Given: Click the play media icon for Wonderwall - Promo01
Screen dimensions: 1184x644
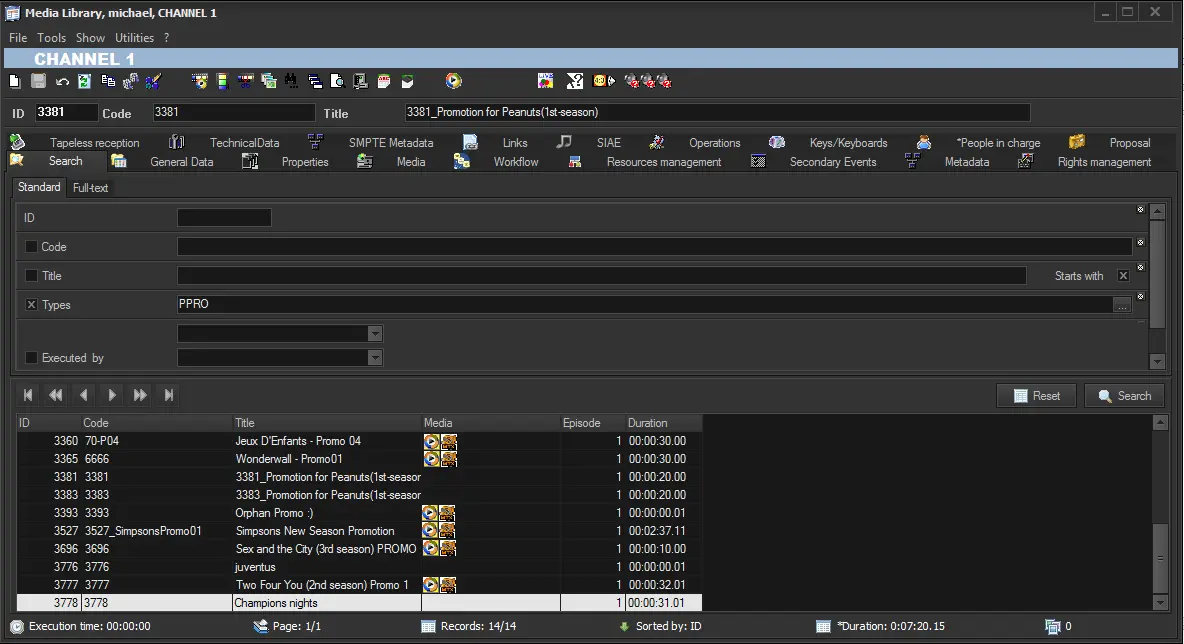Looking at the screenshot, I should [431, 459].
